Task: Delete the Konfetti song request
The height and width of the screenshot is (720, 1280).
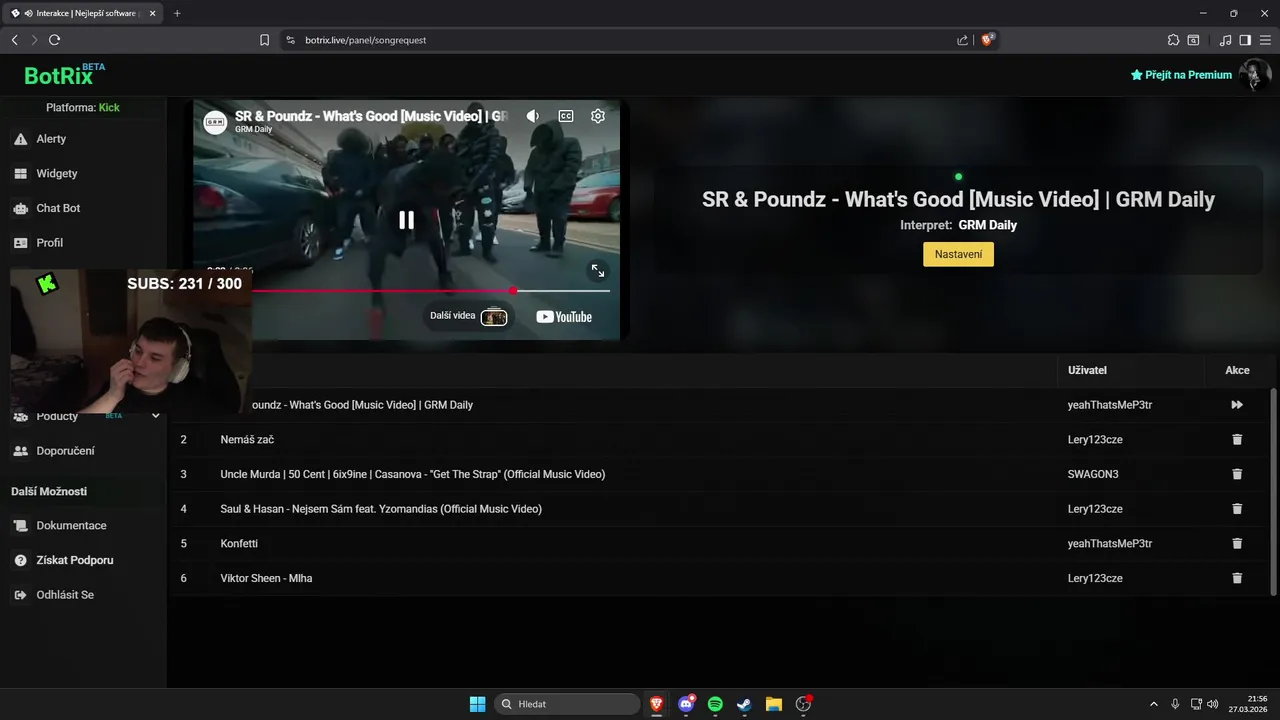Action: [1237, 544]
